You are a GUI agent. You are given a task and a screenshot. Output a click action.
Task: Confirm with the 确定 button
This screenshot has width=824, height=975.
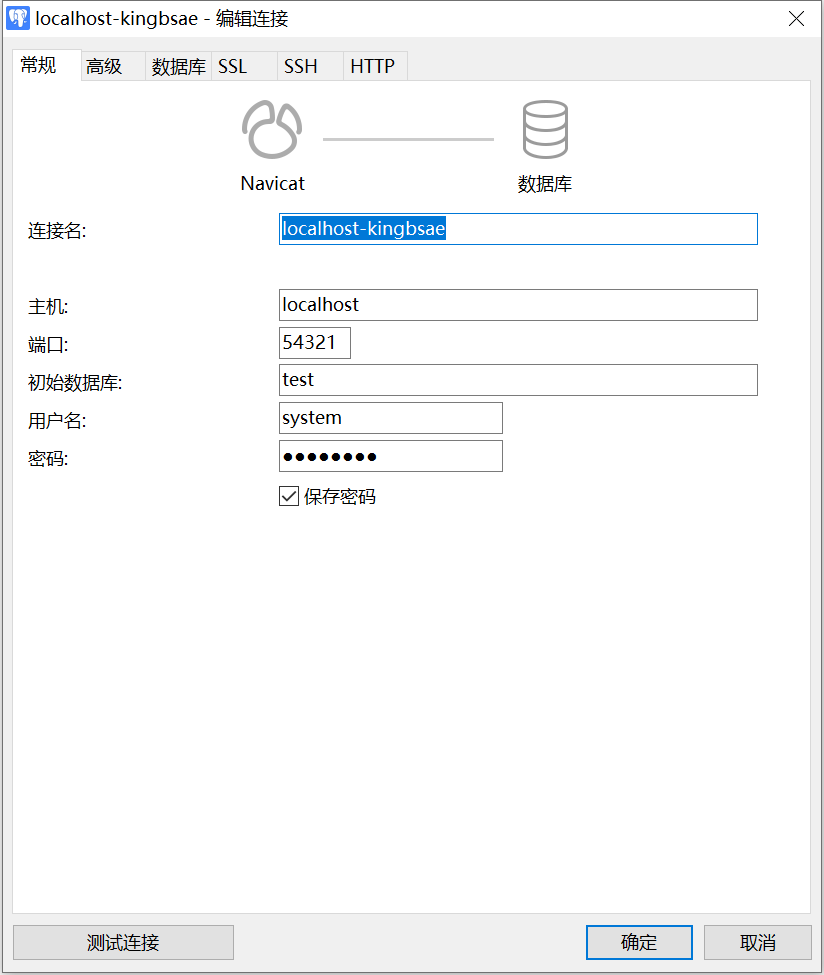click(x=639, y=943)
